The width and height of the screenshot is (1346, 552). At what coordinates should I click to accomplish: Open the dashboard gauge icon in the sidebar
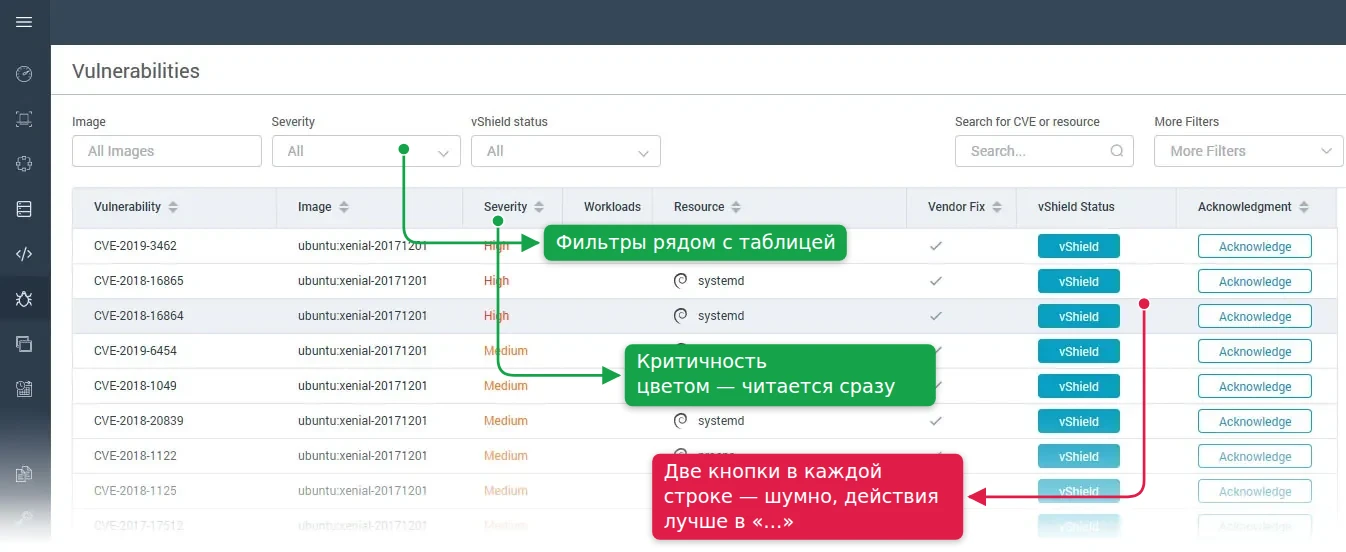pos(25,74)
